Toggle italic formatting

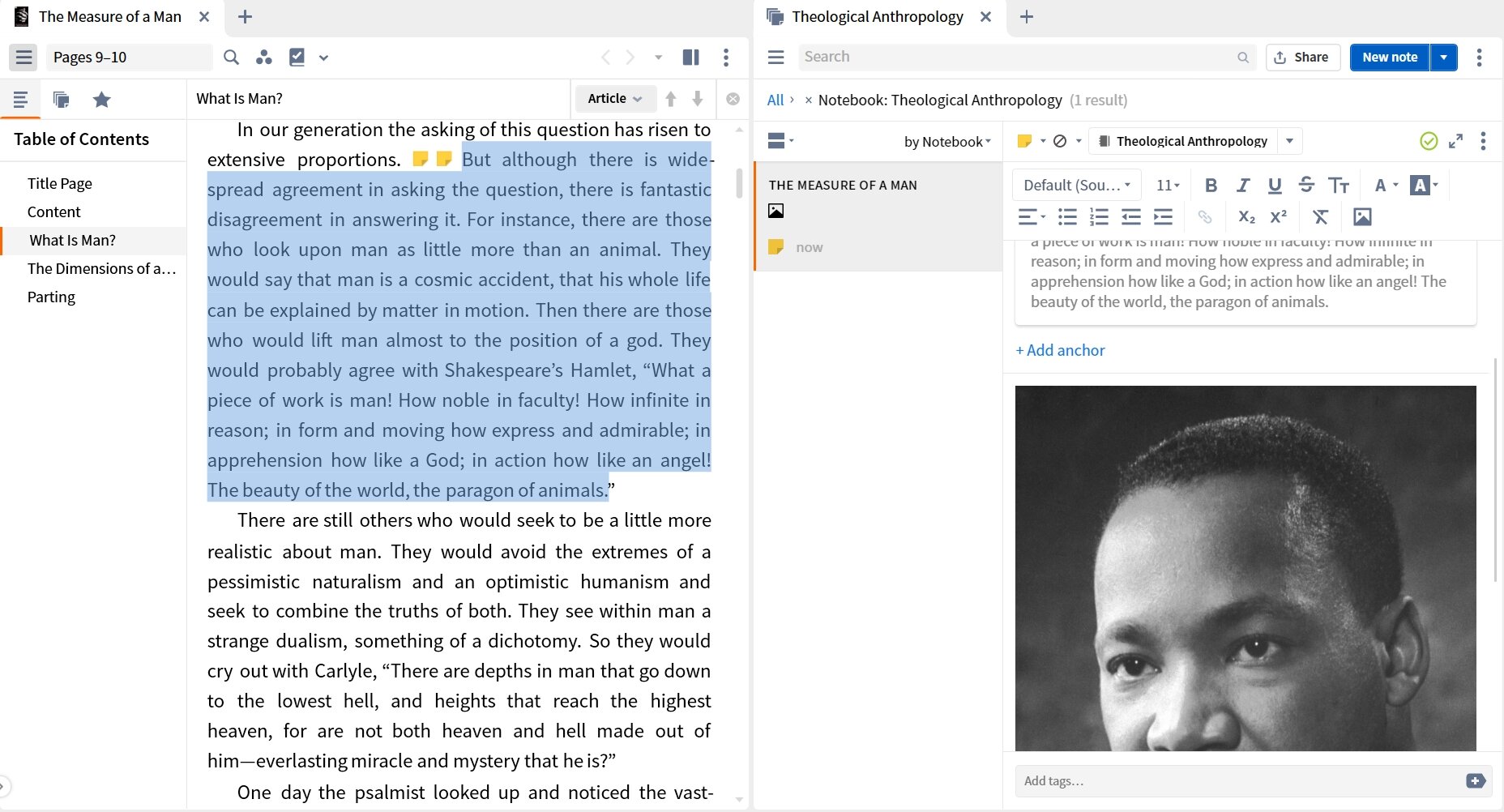(x=1243, y=185)
